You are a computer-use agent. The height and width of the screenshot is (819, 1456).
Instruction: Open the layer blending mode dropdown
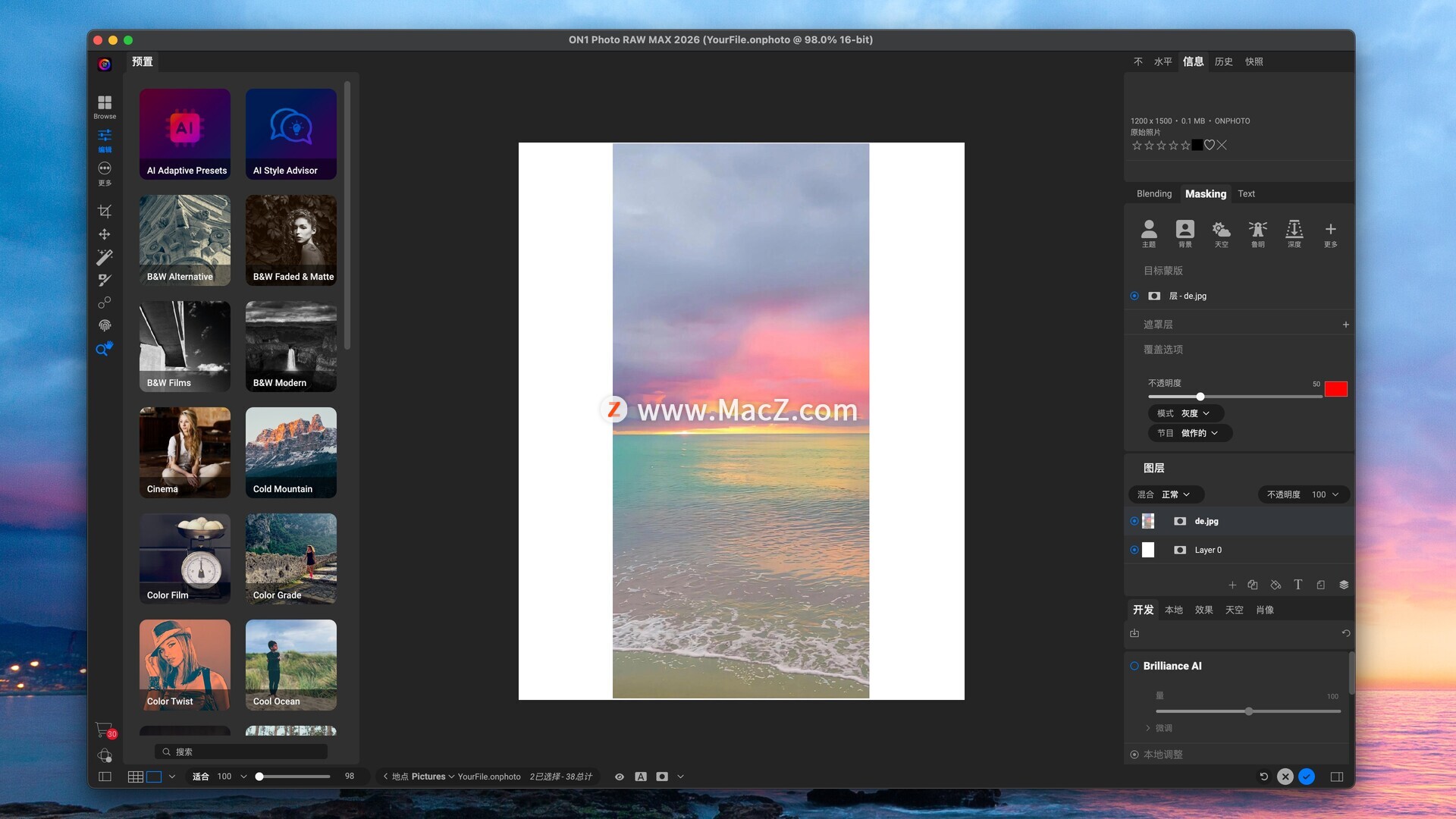coord(1166,494)
